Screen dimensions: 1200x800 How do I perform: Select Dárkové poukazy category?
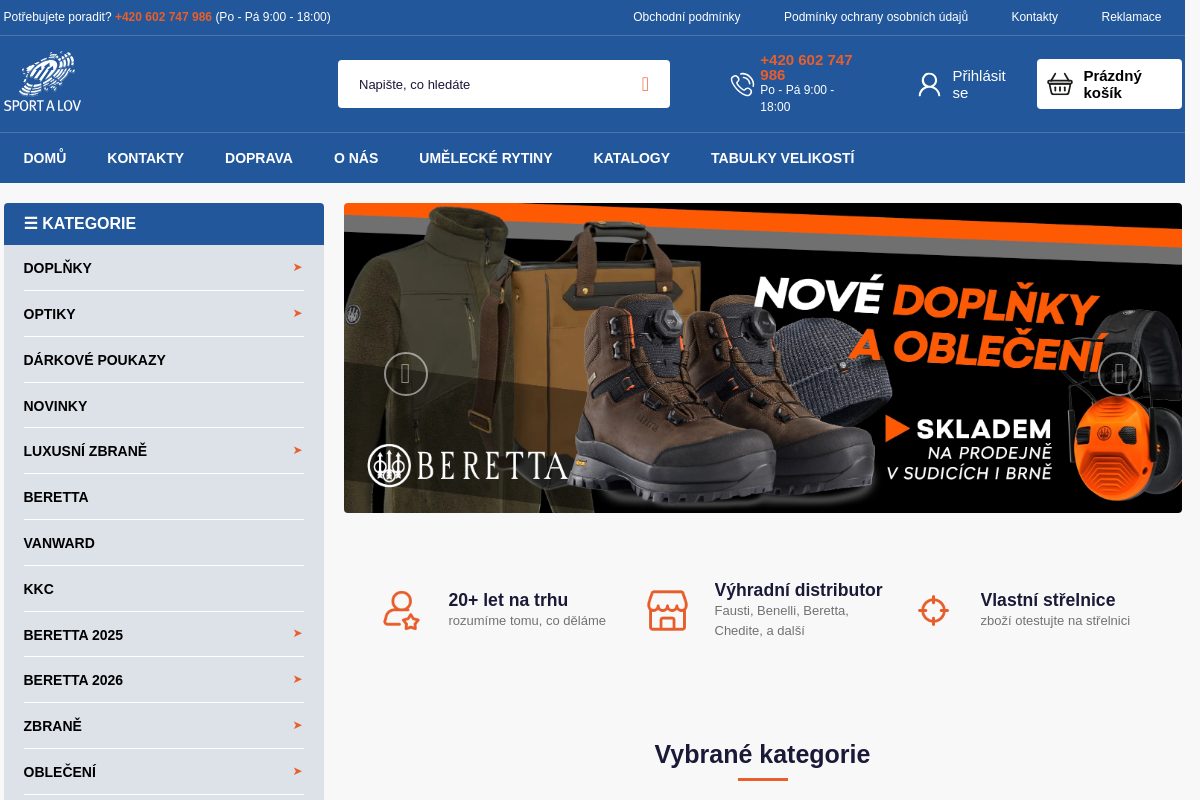coord(95,360)
